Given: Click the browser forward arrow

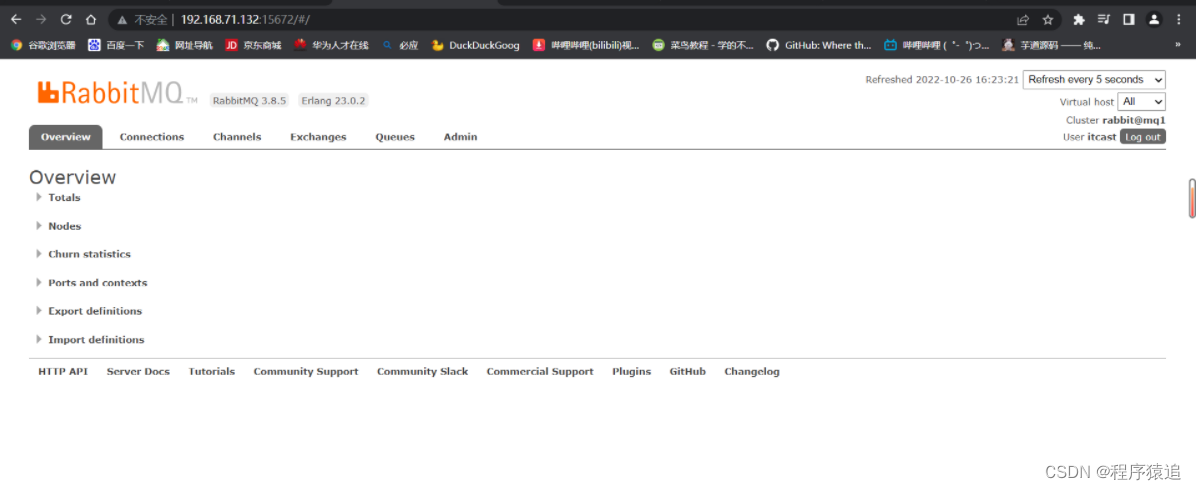Looking at the screenshot, I should point(40,20).
